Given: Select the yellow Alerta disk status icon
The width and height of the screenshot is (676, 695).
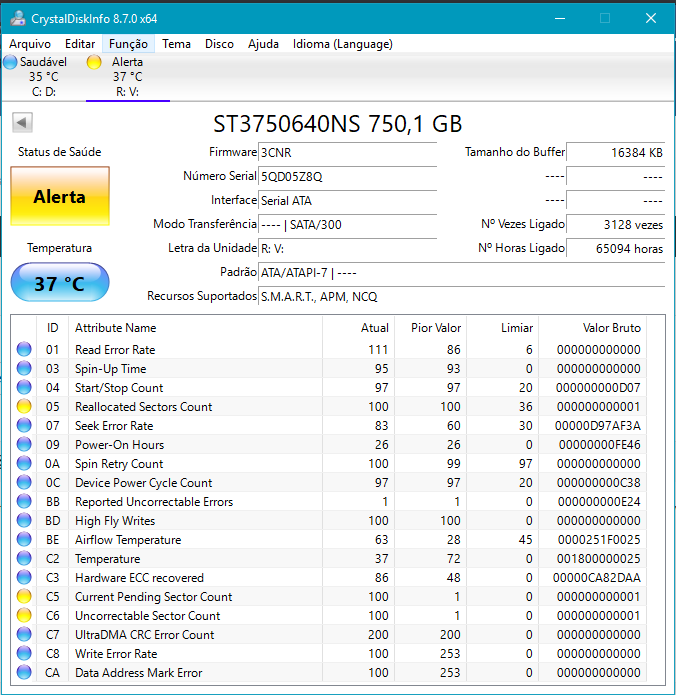Looking at the screenshot, I should (94, 62).
